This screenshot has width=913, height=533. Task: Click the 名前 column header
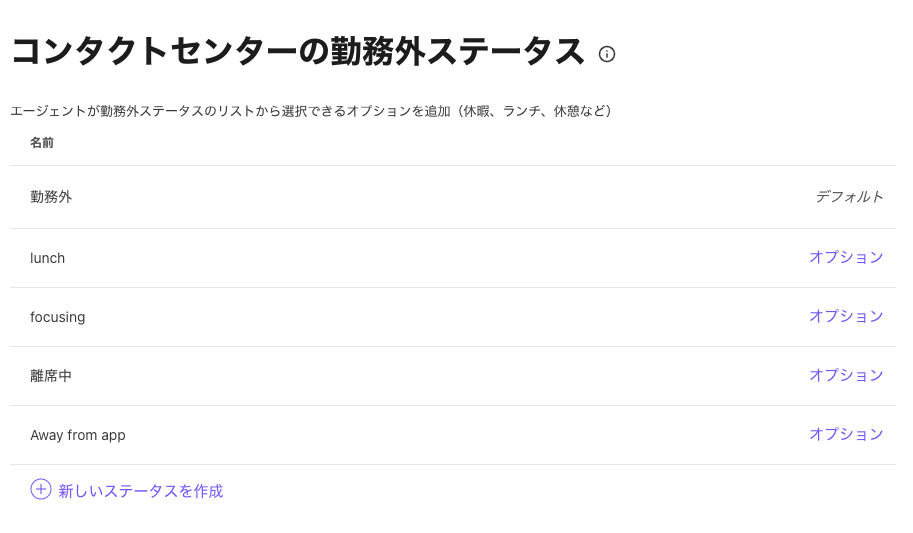[42, 143]
